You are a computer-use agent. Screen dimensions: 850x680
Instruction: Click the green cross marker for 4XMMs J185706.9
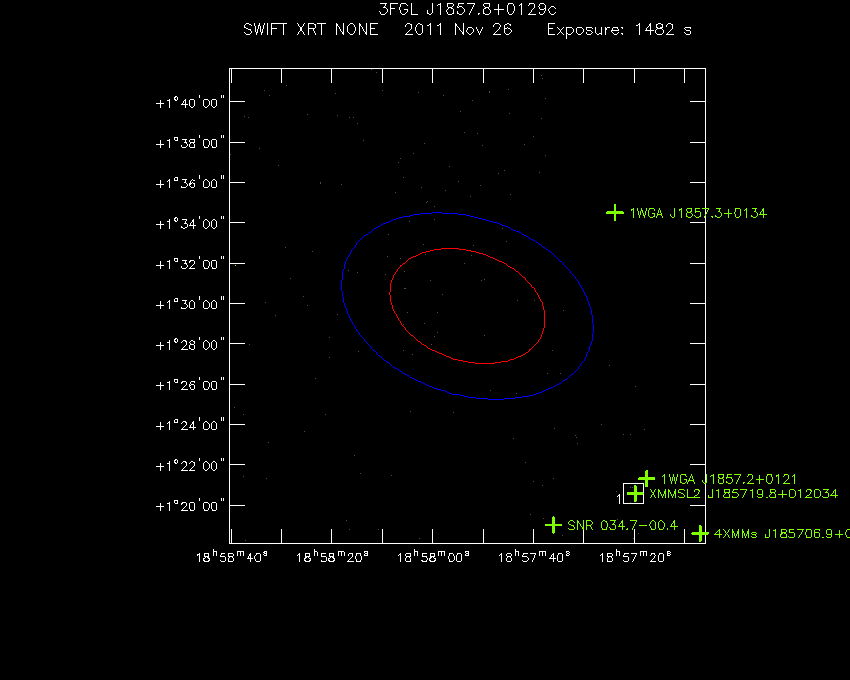coord(700,534)
